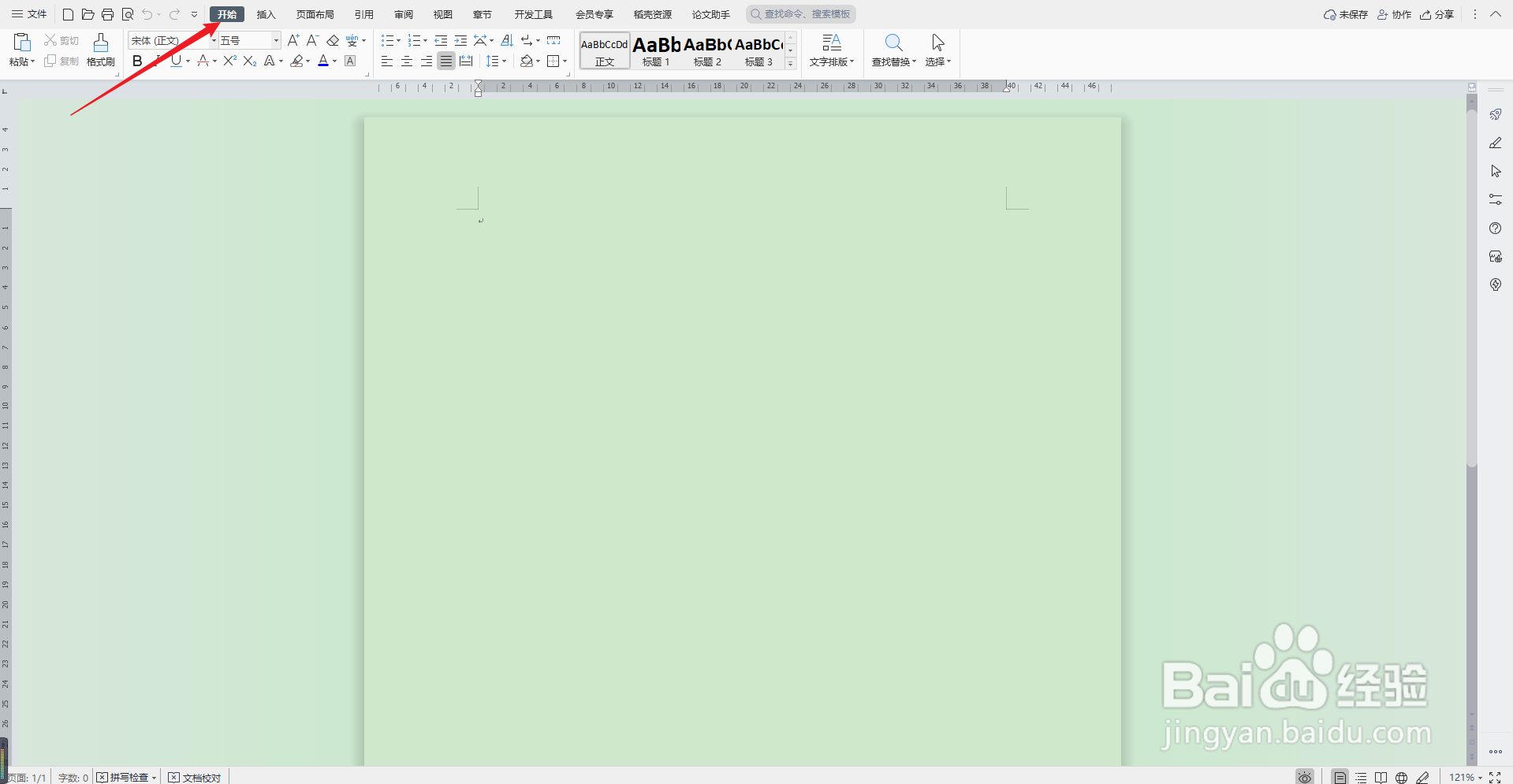Toggle document proofreading in status bar
Screen dimensions: 1513x784
click(195, 777)
